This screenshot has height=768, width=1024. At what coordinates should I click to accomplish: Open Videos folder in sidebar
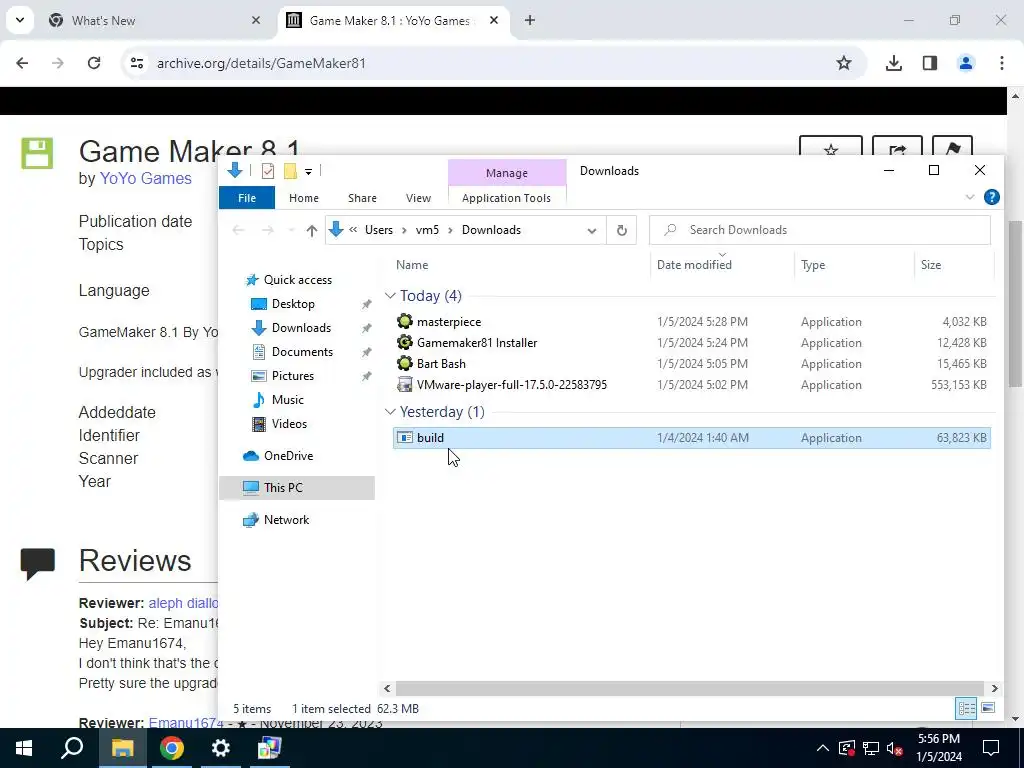[x=289, y=424]
